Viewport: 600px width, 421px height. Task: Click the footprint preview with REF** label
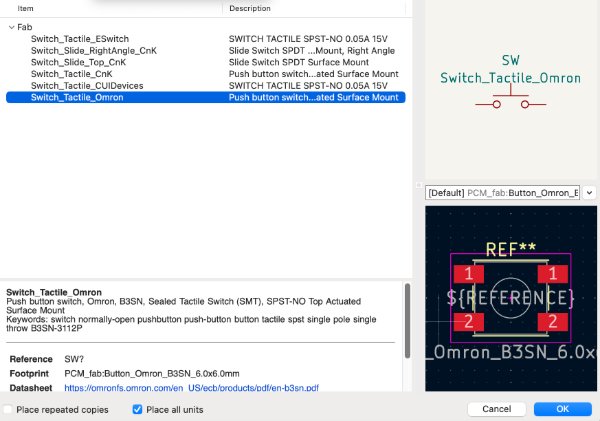tap(511, 299)
